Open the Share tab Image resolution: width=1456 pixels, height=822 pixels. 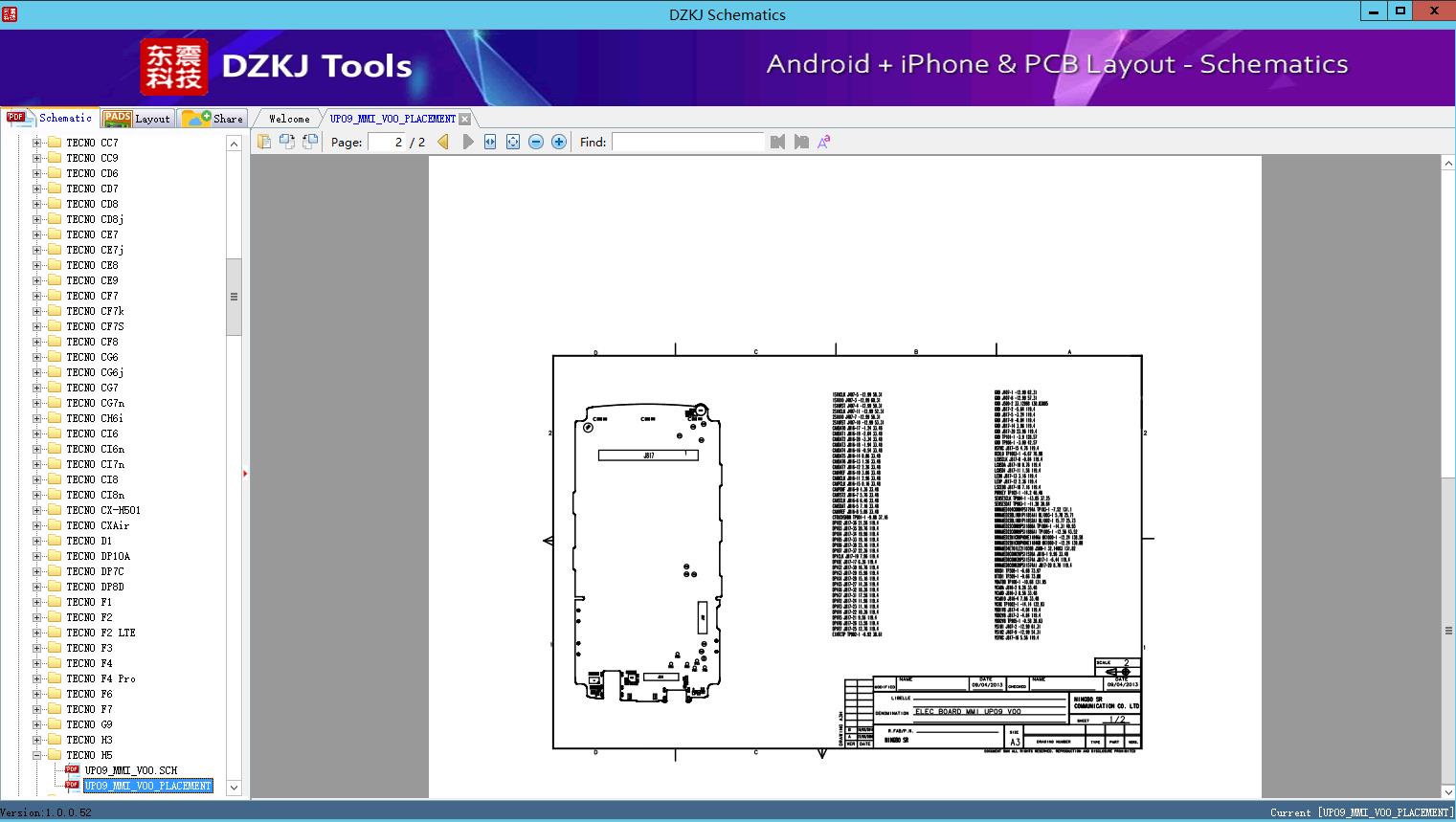click(213, 119)
